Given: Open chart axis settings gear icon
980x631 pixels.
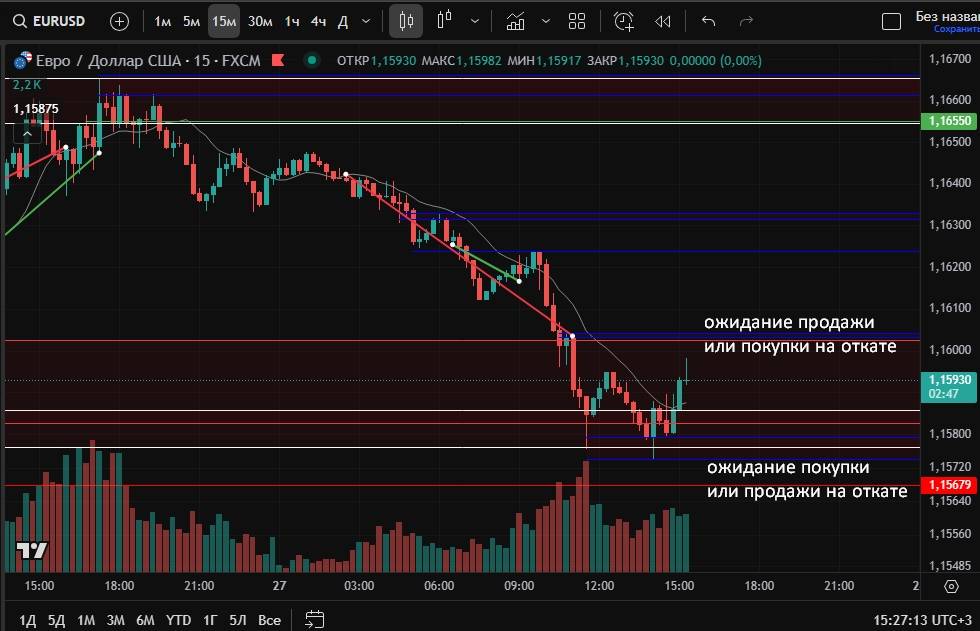Looking at the screenshot, I should (x=951, y=586).
